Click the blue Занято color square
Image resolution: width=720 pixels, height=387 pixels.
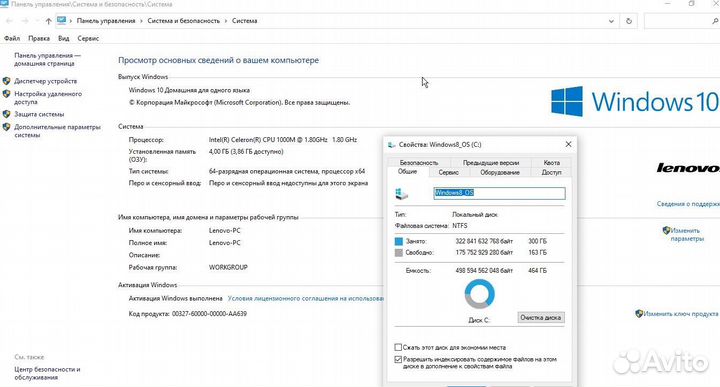(399, 241)
